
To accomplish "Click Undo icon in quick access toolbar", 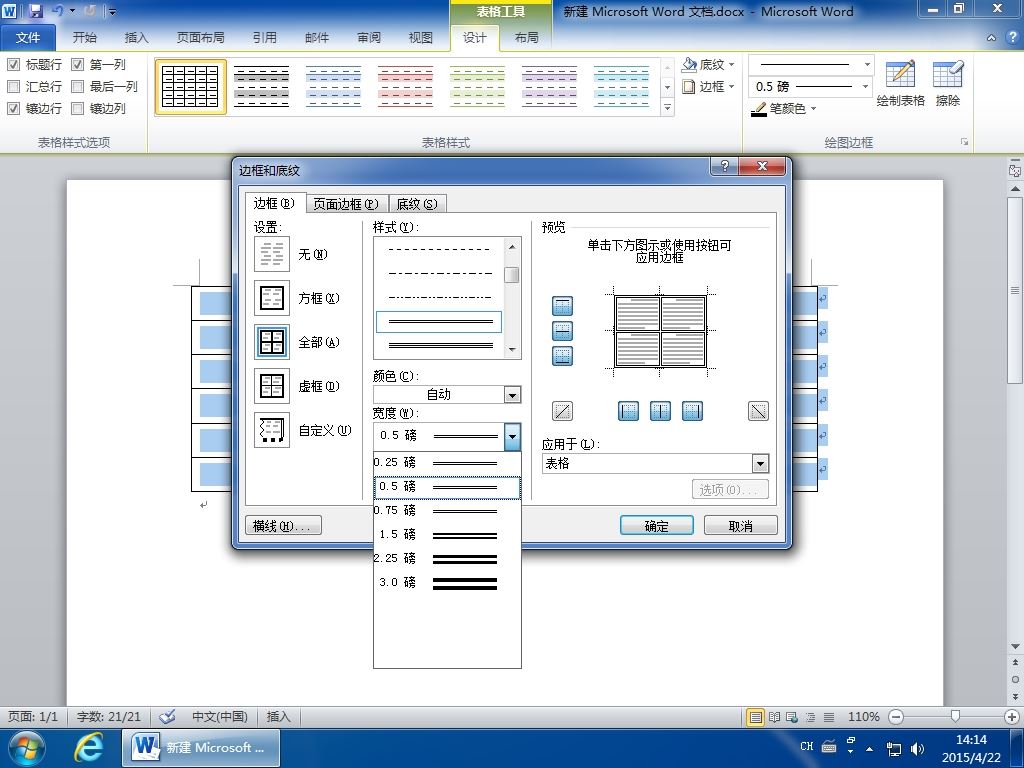I will tap(57, 11).
